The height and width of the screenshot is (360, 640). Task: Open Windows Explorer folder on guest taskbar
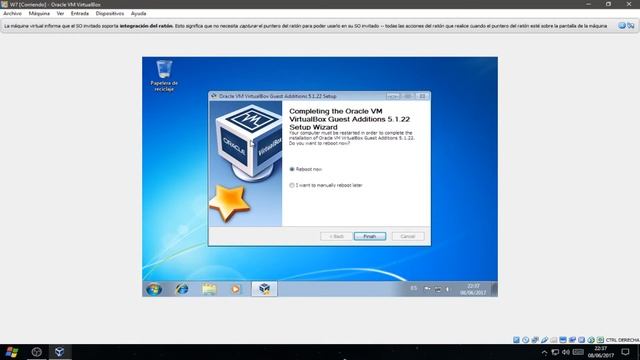[209, 289]
